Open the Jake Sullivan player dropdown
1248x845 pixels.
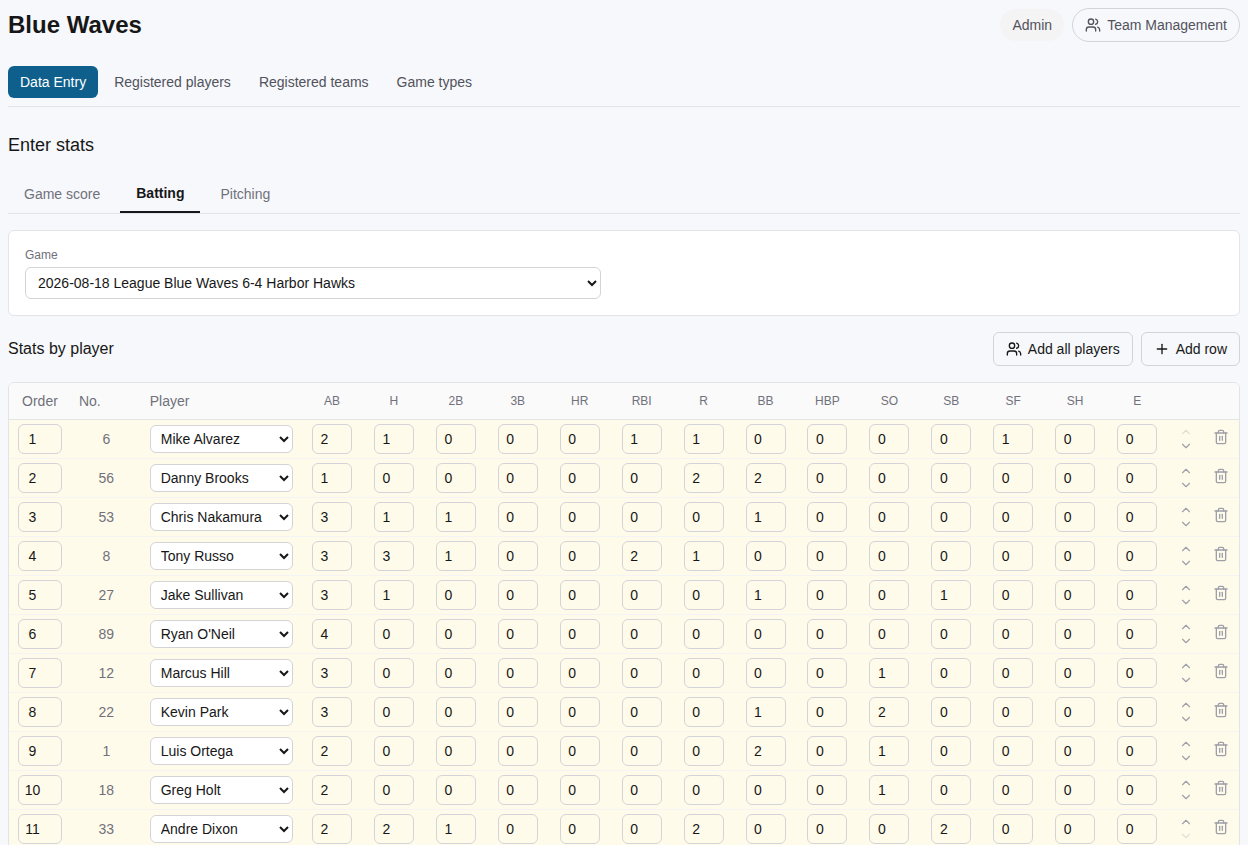pos(222,595)
